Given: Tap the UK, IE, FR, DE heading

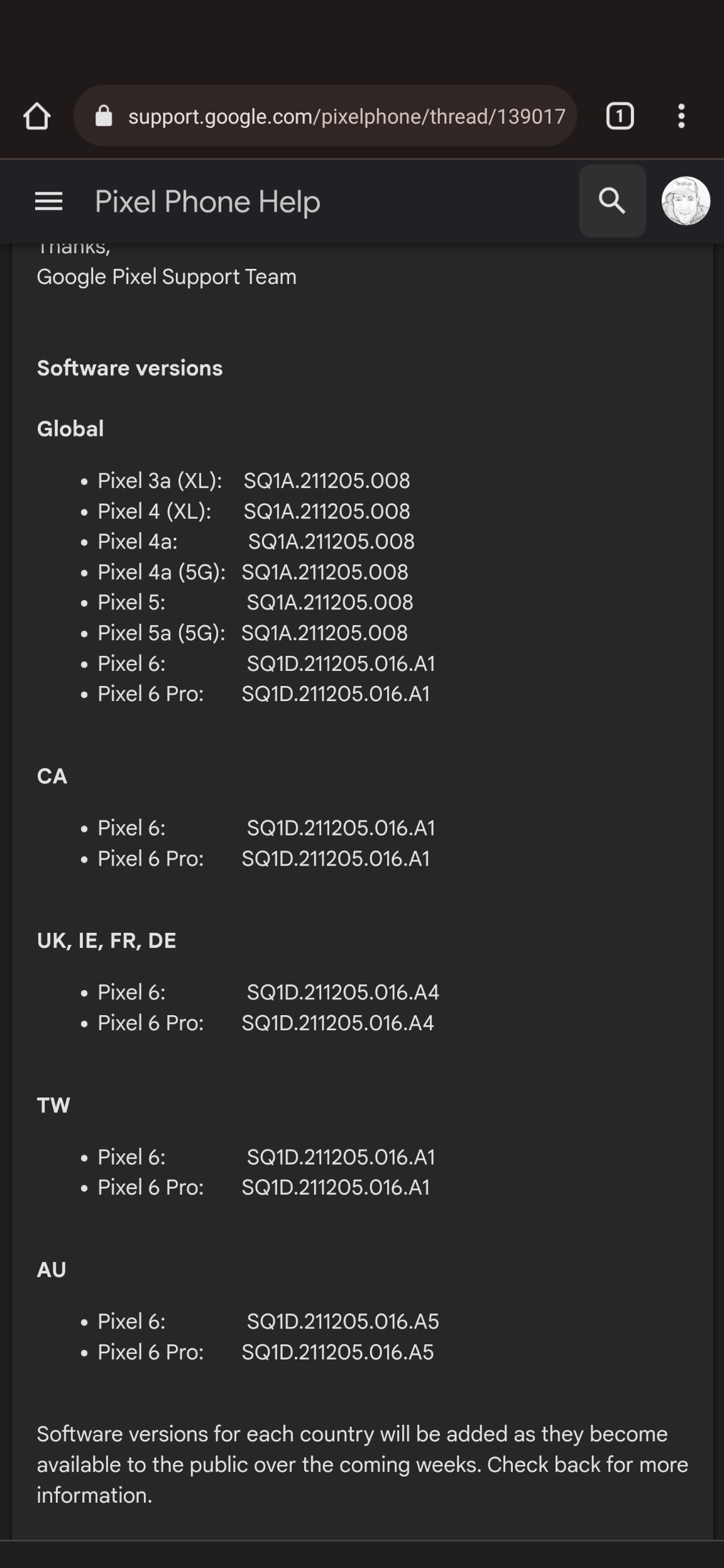Looking at the screenshot, I should coord(106,940).
